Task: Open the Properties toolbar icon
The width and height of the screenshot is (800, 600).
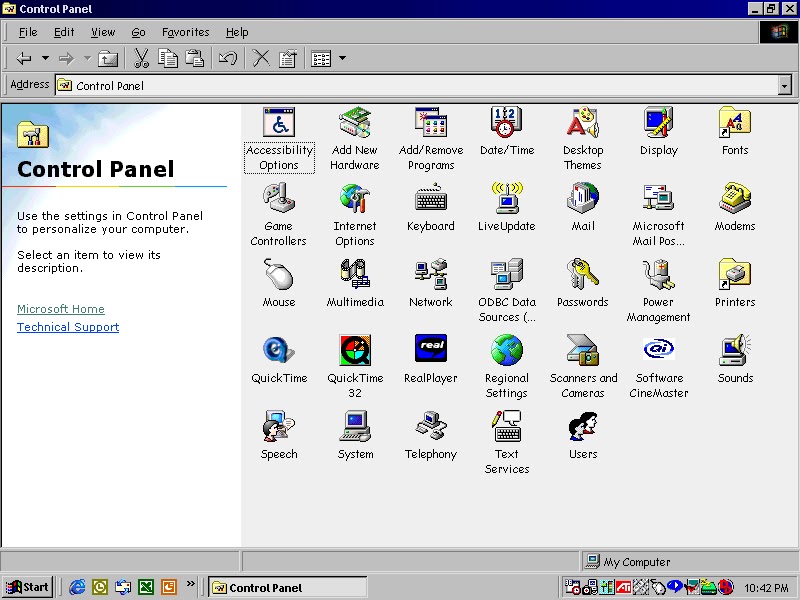Action: [x=287, y=58]
